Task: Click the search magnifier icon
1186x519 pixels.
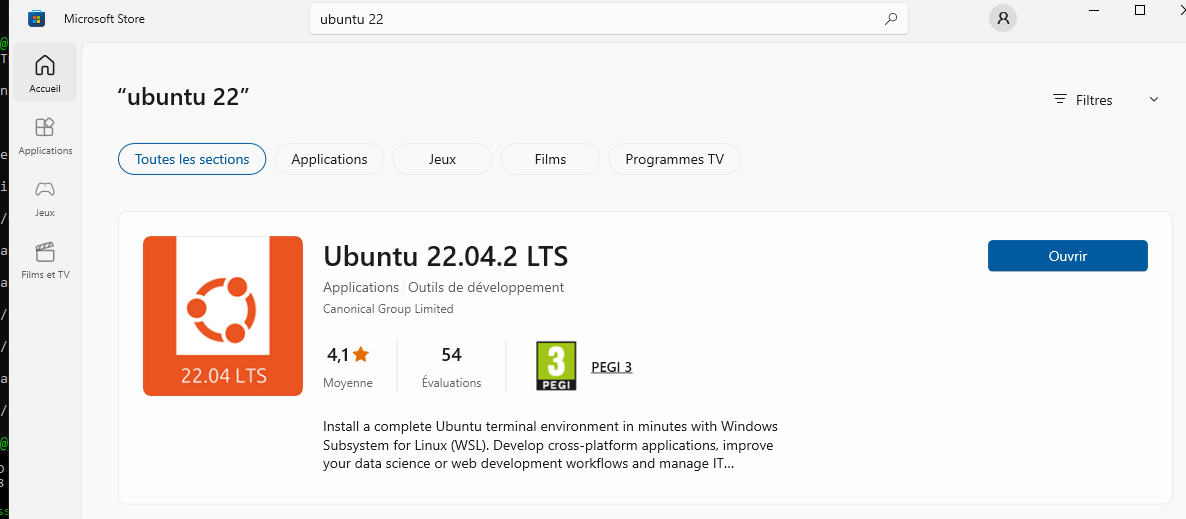Action: (x=890, y=19)
